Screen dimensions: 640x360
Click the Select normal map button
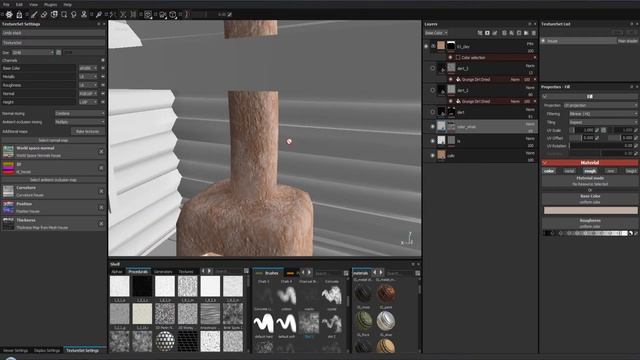tap(53, 140)
